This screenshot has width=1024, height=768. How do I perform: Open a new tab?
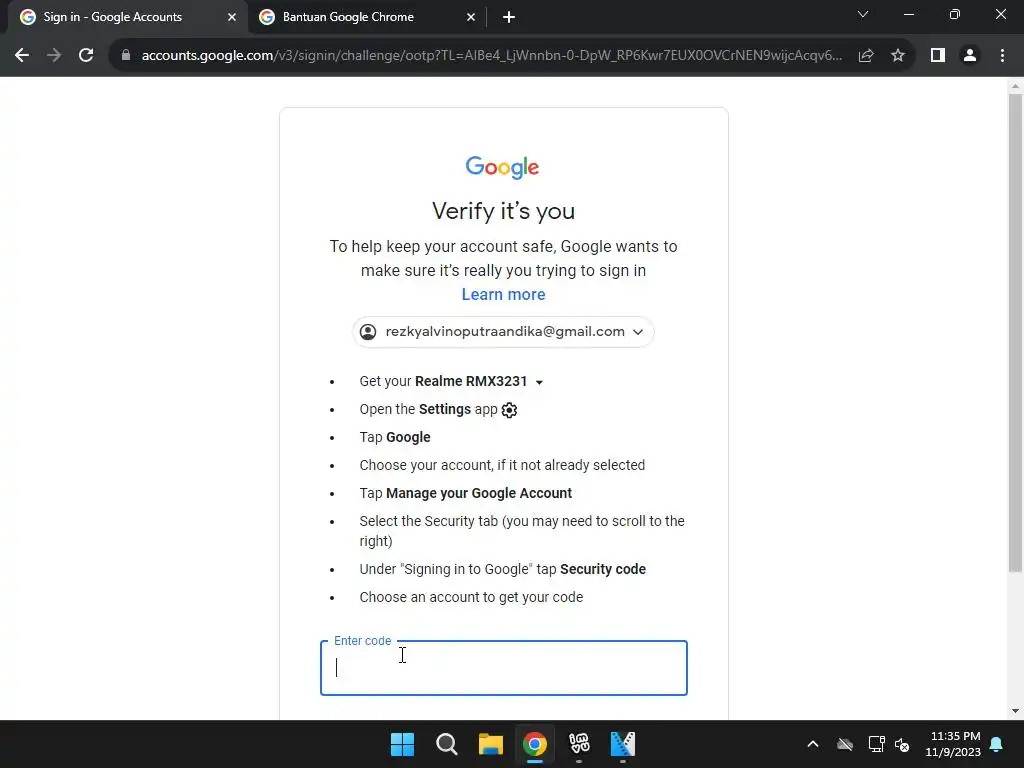tap(509, 17)
